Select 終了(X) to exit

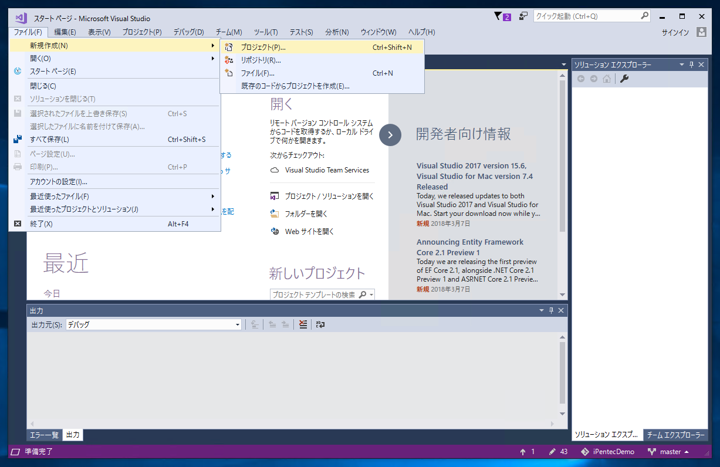[114, 224]
